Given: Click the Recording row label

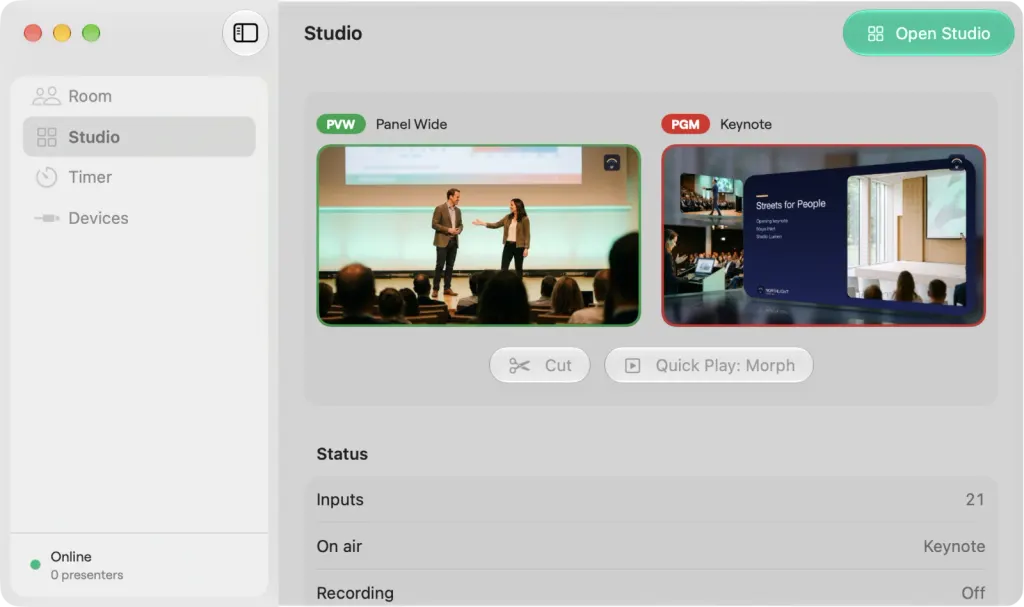Looking at the screenshot, I should (355, 593).
